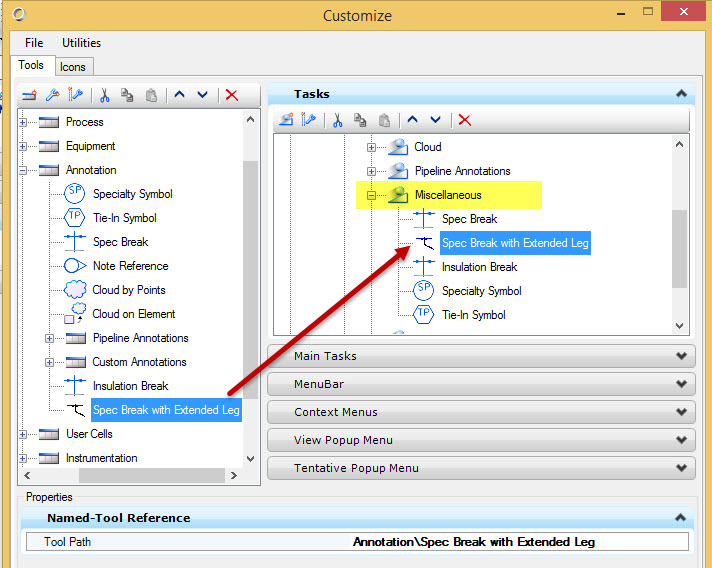Click Note Reference icon in Tools tree
The height and width of the screenshot is (568, 712).
75,266
